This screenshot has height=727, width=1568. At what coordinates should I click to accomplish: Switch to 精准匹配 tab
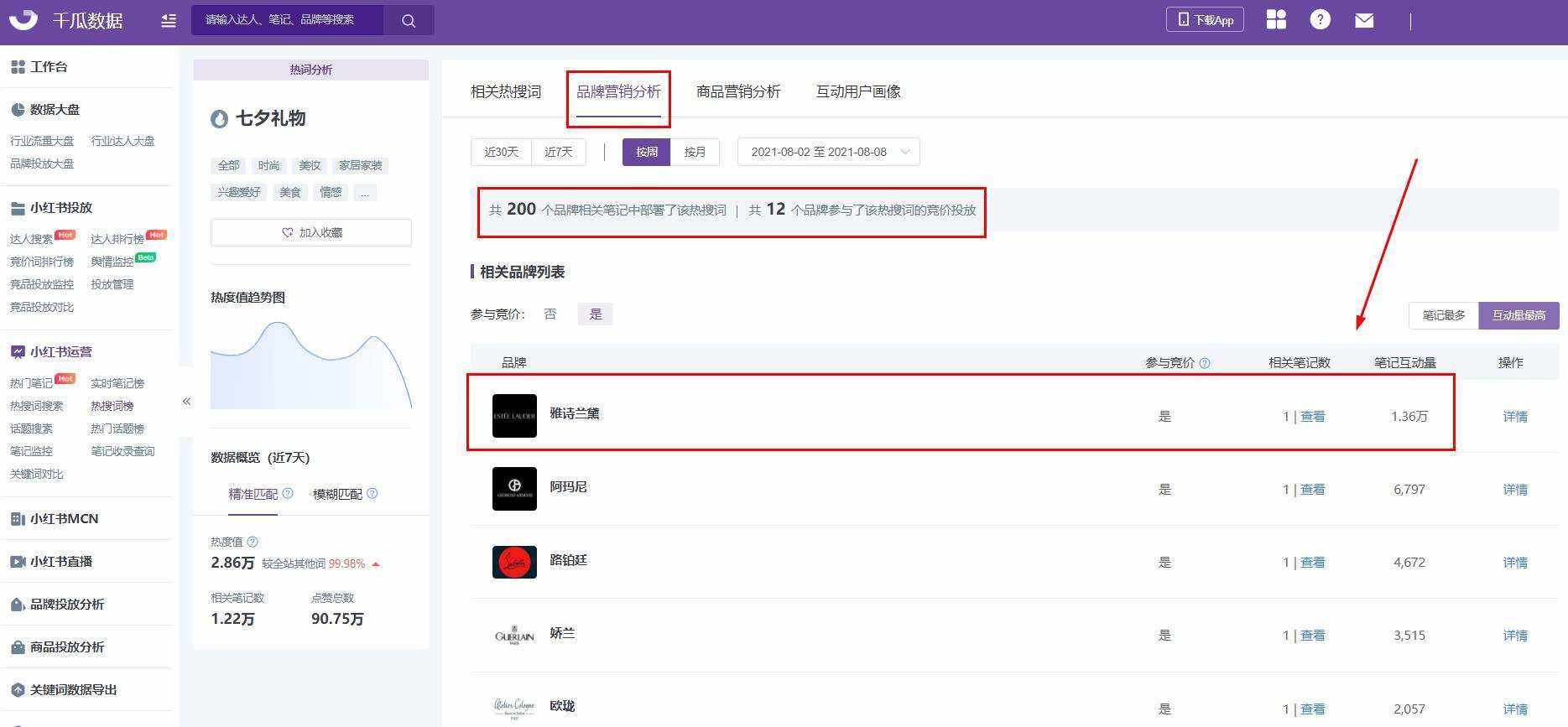click(x=253, y=494)
